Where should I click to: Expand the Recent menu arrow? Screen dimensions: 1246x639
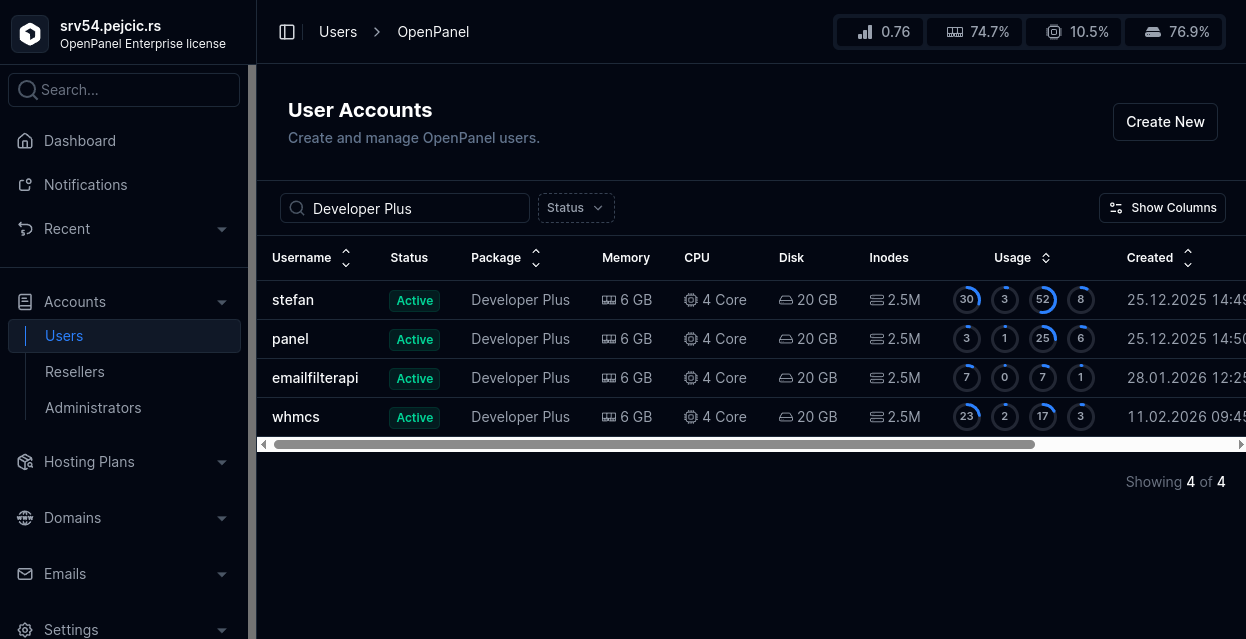[222, 229]
